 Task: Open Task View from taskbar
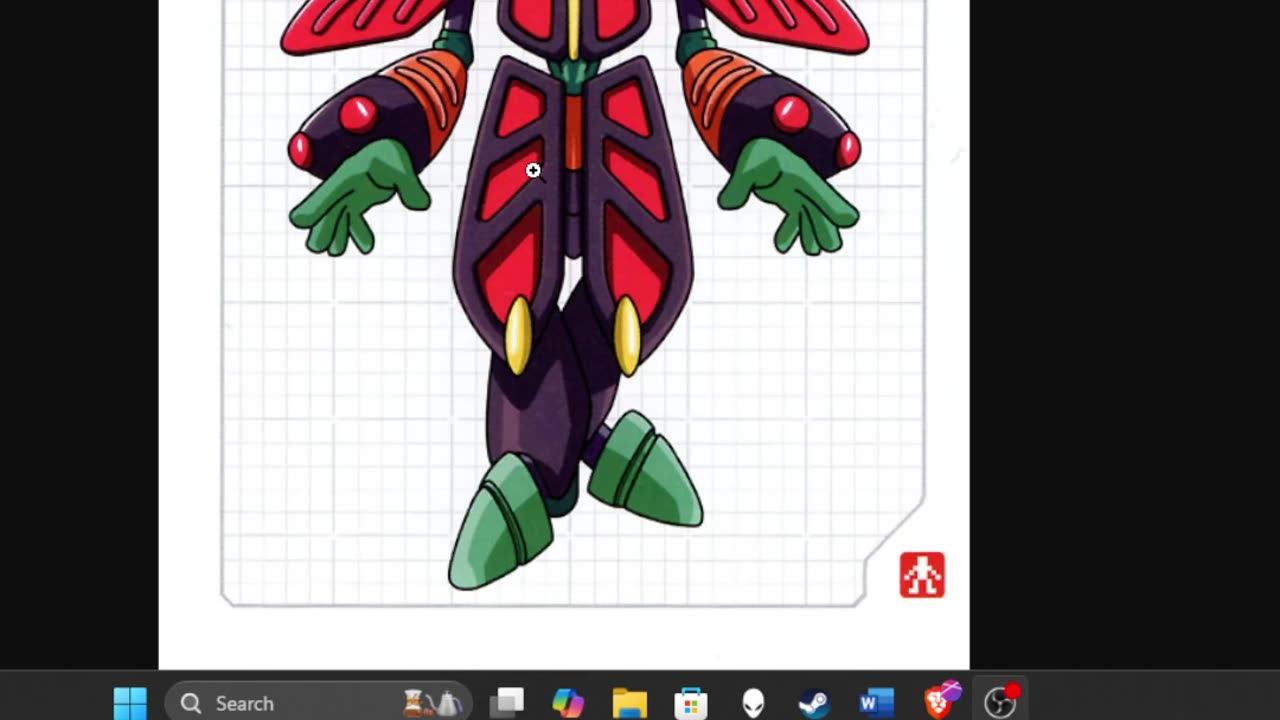[507, 703]
